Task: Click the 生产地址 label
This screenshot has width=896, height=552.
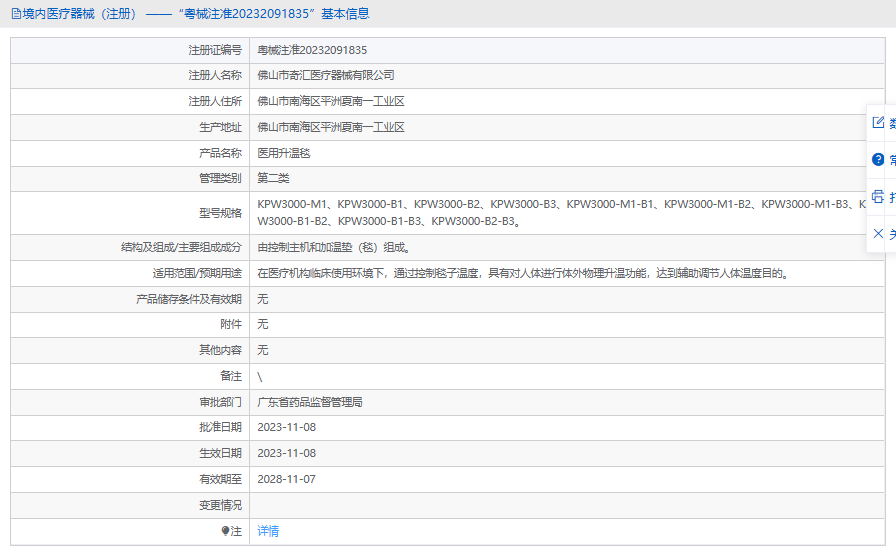Action: click(x=220, y=127)
